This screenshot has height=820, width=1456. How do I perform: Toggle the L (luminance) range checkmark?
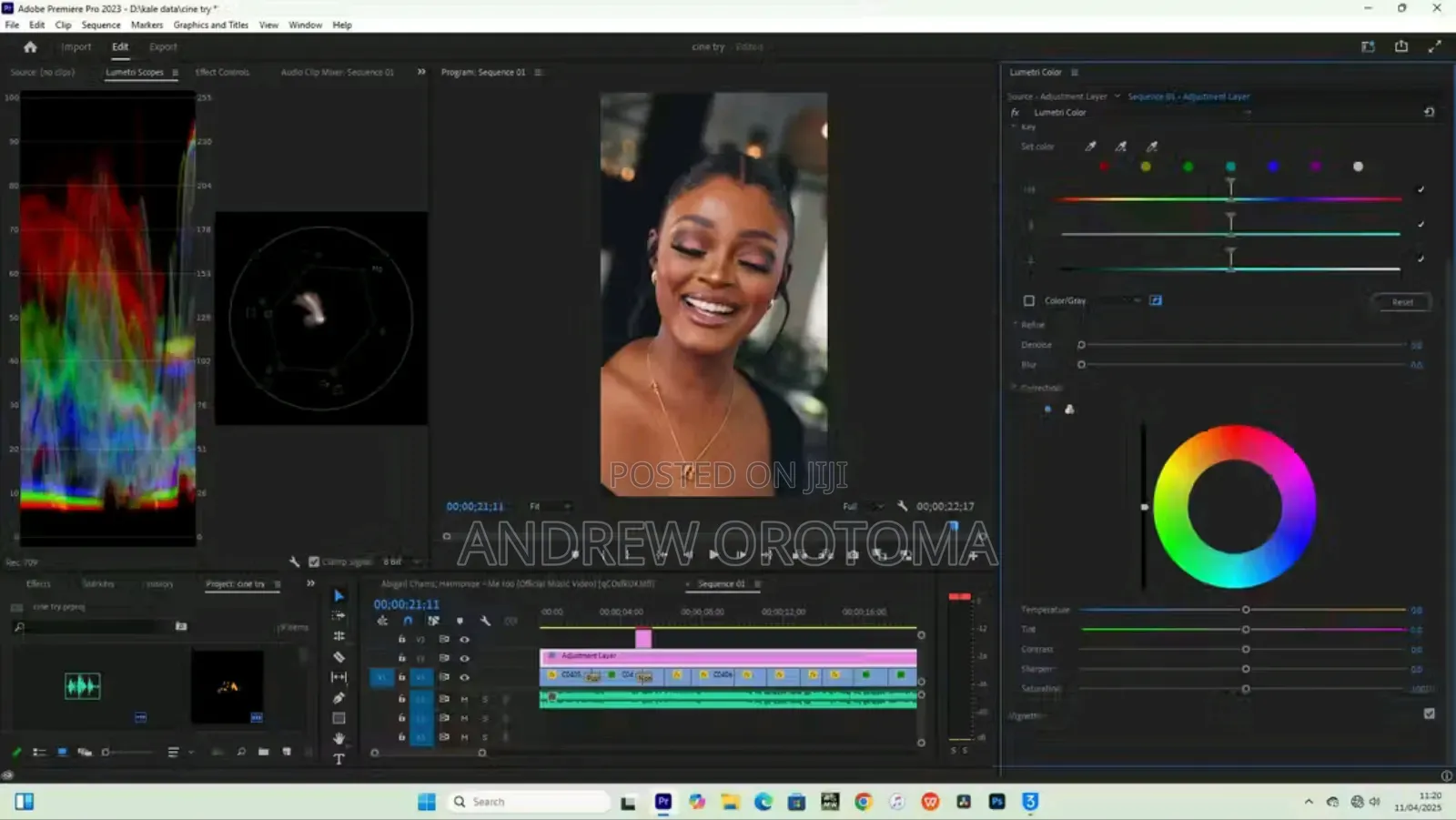click(x=1421, y=258)
